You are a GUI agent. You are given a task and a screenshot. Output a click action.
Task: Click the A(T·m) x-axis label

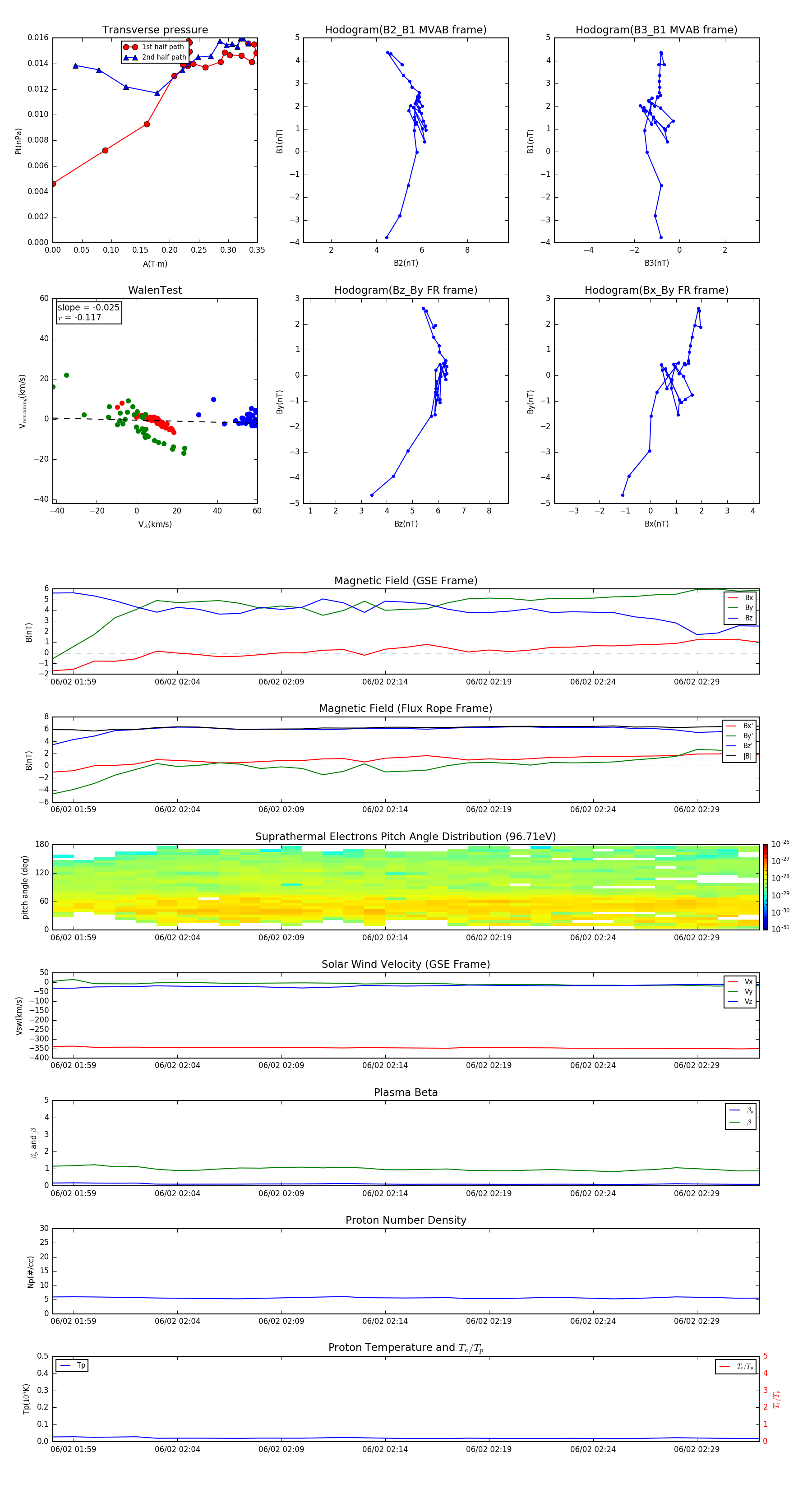155,264
